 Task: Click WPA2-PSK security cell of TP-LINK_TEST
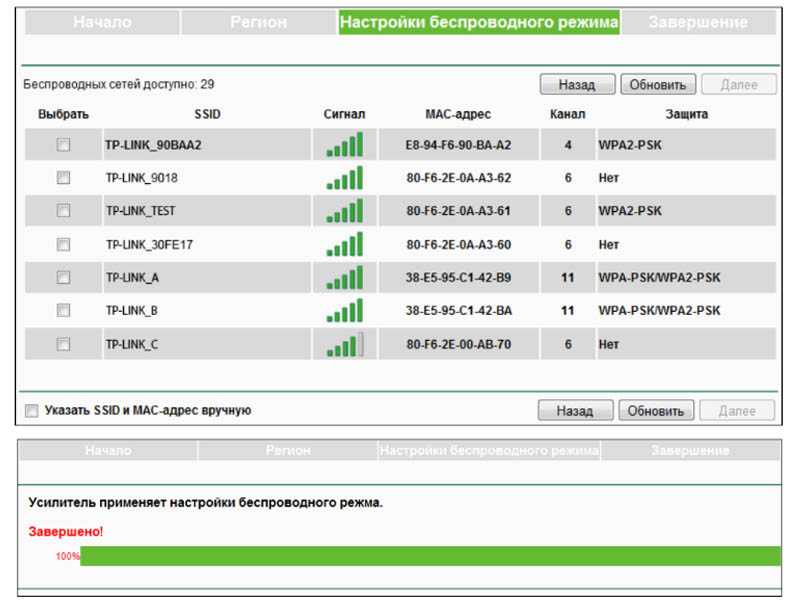pos(686,211)
